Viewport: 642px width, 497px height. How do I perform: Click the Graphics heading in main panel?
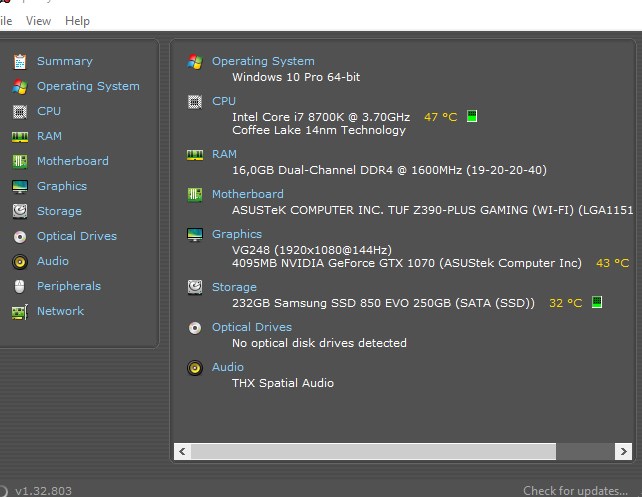pyautogui.click(x=237, y=234)
